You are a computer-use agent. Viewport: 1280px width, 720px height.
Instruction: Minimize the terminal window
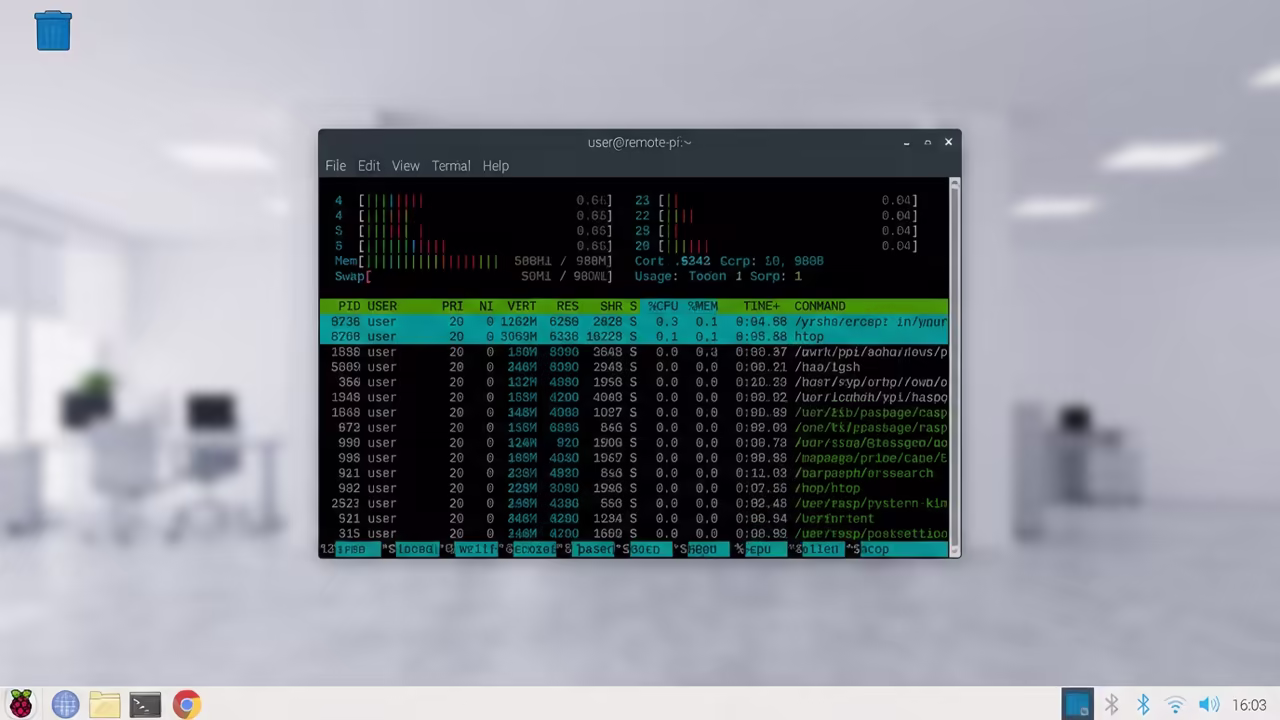point(906,142)
